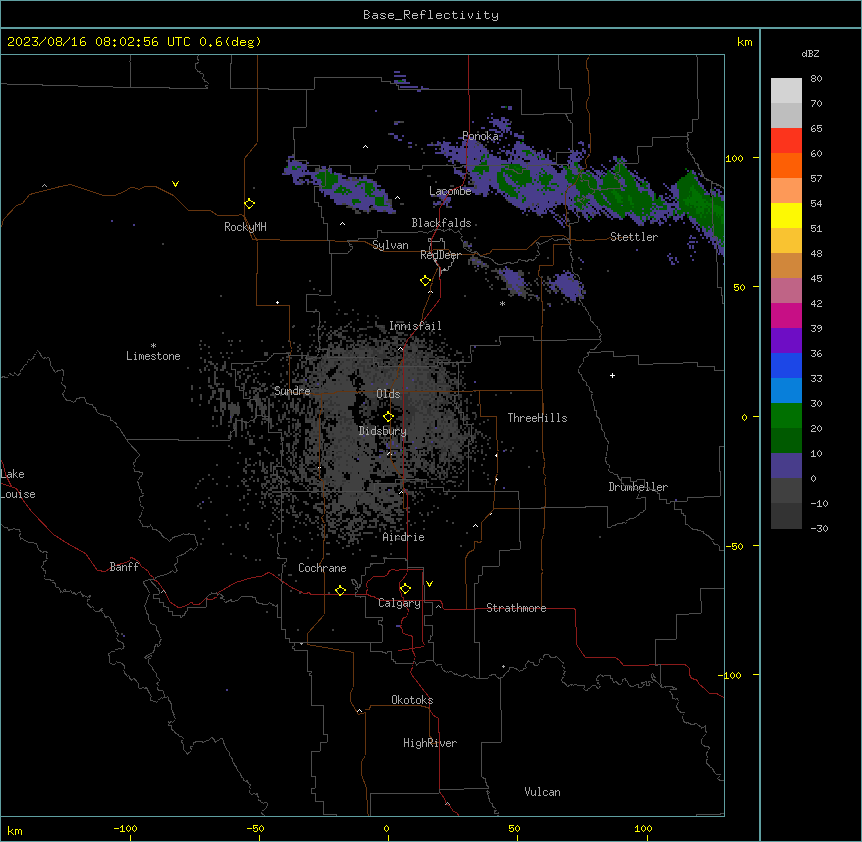Click the yellow diamond marker above Calgary label
Screen dimensions: 862x842
[x=405, y=589]
